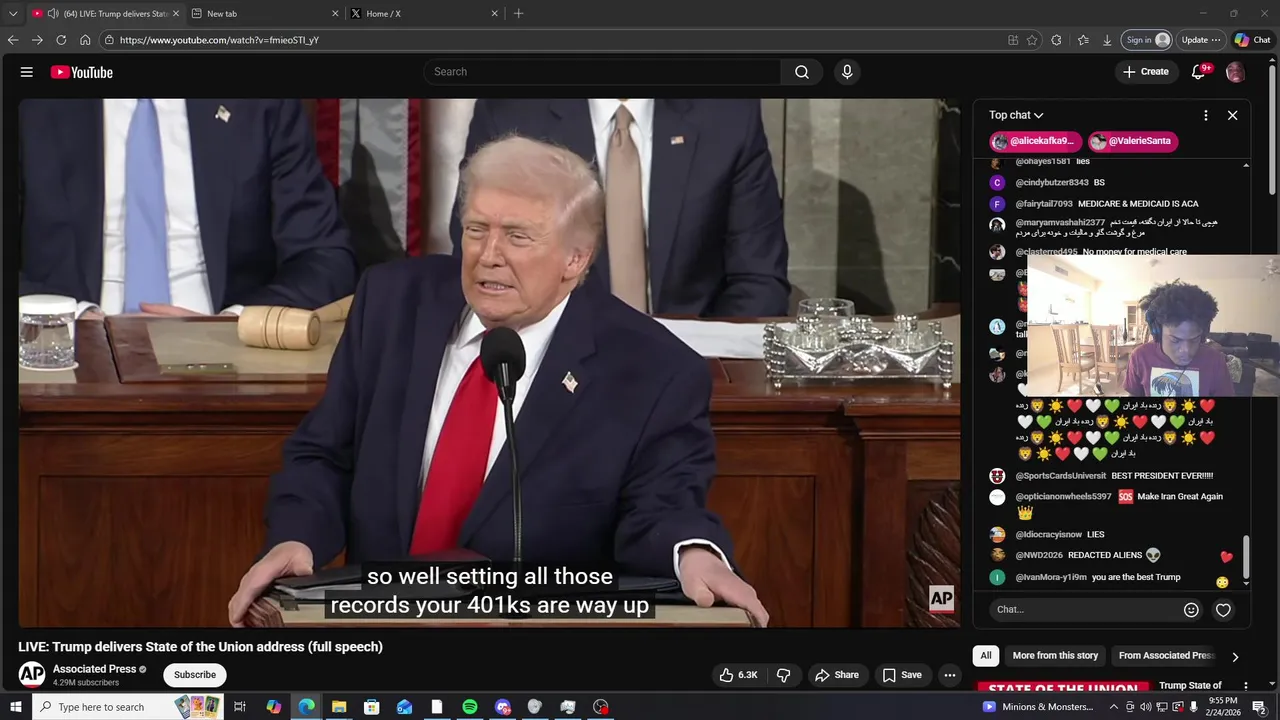Open browser downloads
Viewport: 1280px width, 720px height.
1107,40
